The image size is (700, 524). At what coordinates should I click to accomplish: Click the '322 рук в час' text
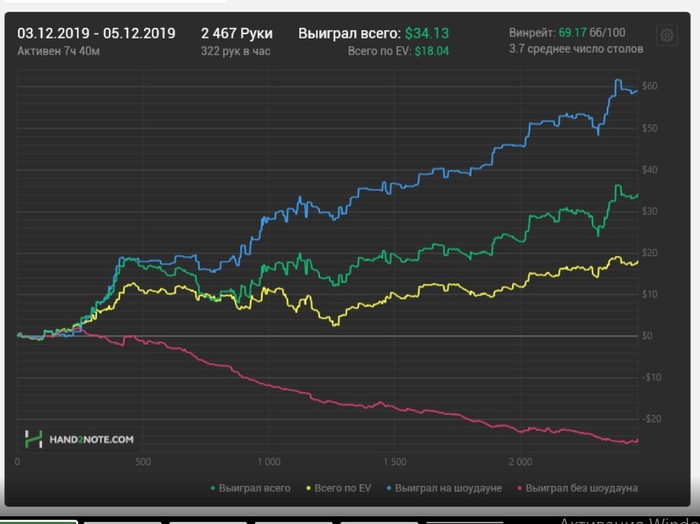tap(236, 51)
